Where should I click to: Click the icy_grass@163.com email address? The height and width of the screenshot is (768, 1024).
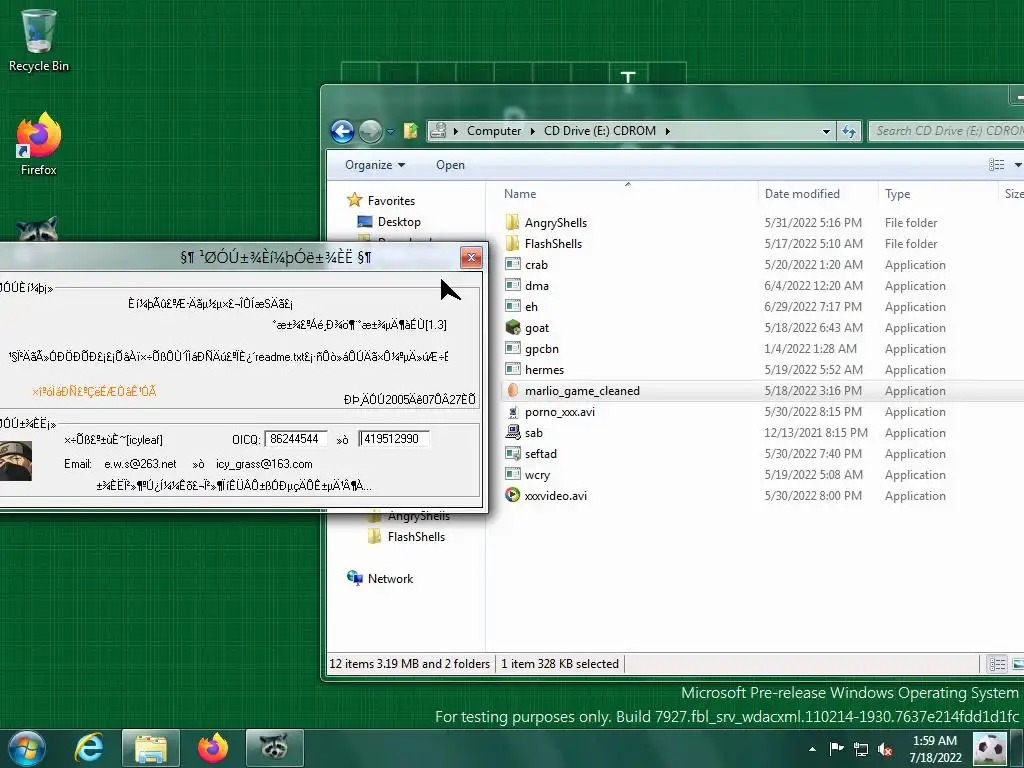point(264,464)
